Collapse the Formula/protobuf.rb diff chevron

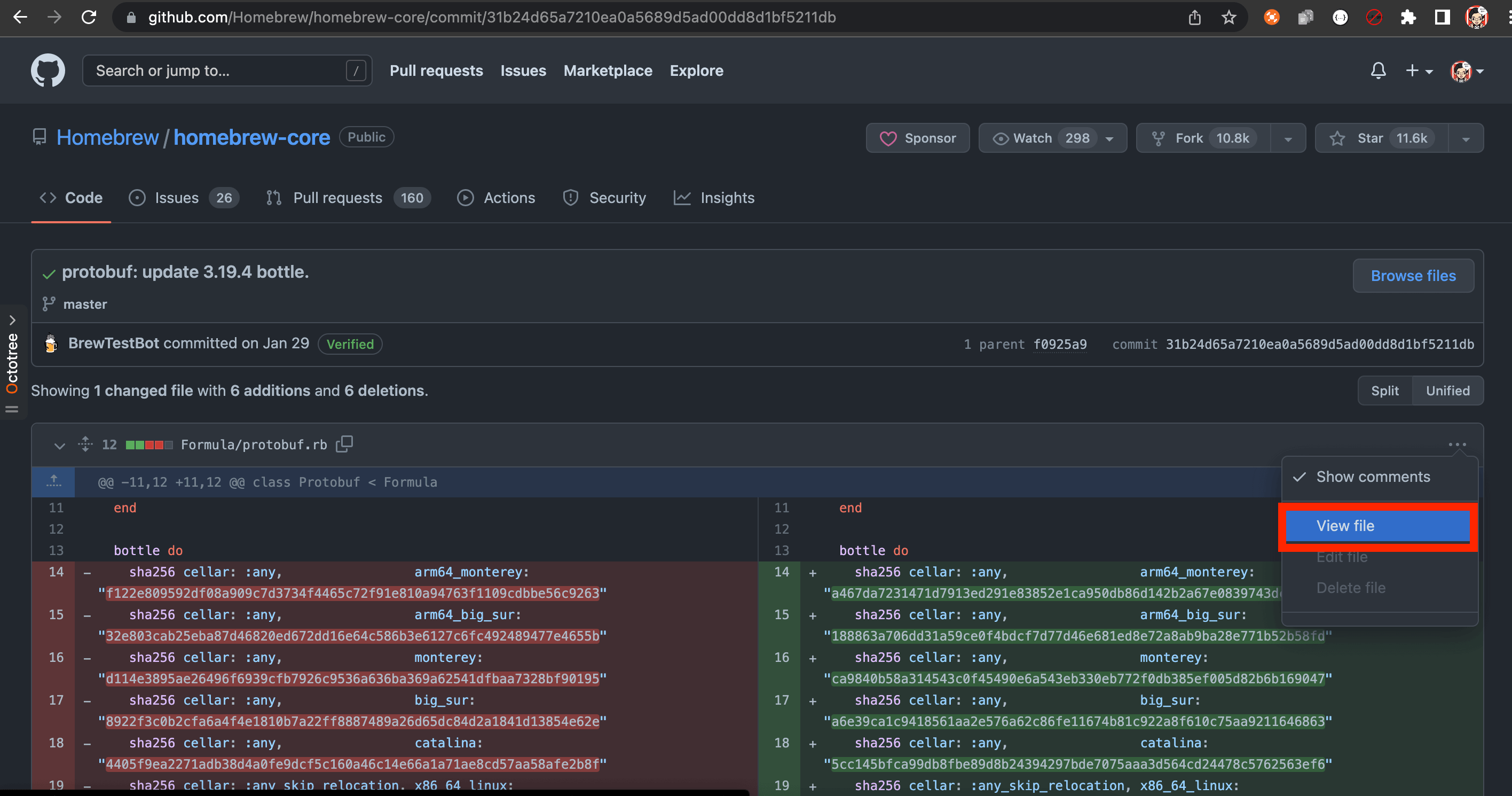pyautogui.click(x=59, y=446)
